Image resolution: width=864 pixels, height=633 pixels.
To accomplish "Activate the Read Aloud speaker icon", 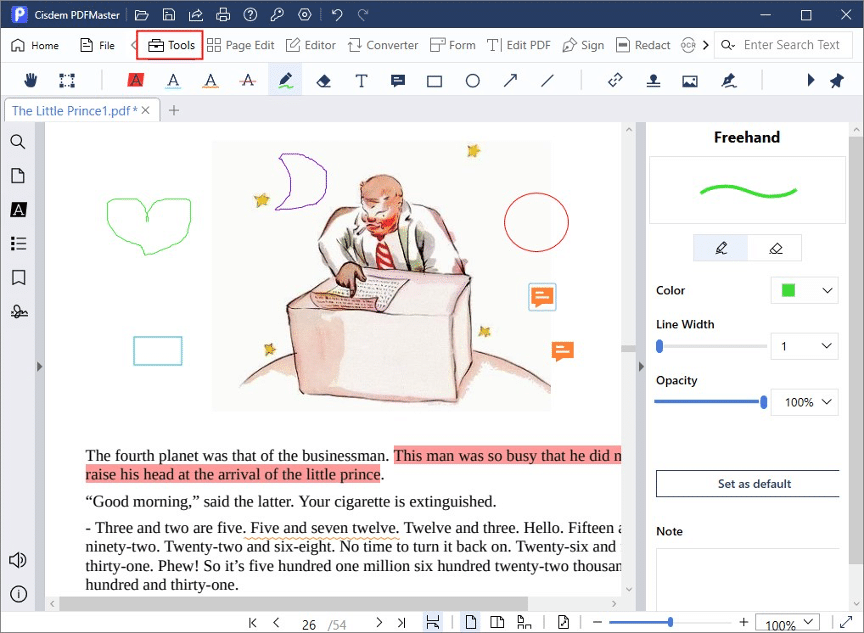I will (17, 560).
